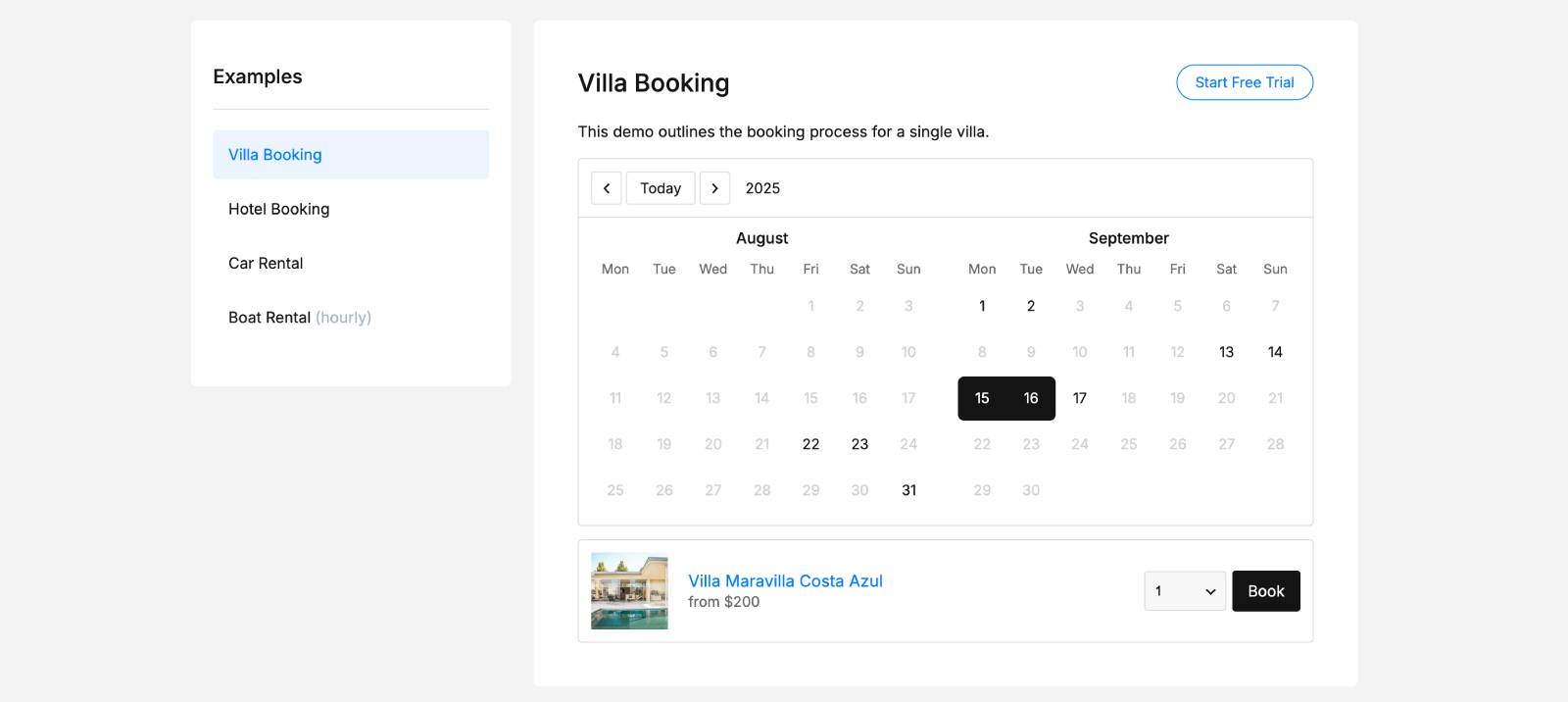
Task: Click disabled August 1 date
Action: 810,306
